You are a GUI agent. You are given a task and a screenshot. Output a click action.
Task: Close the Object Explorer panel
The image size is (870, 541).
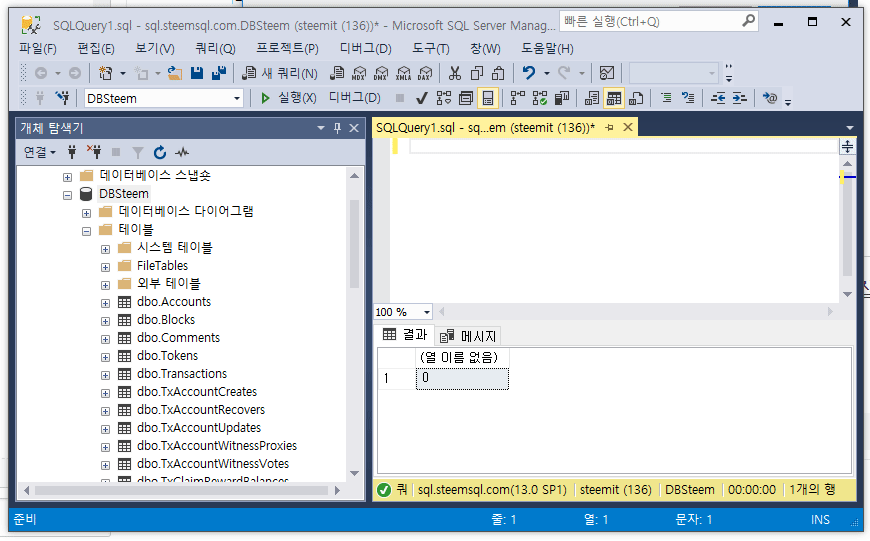pos(354,128)
